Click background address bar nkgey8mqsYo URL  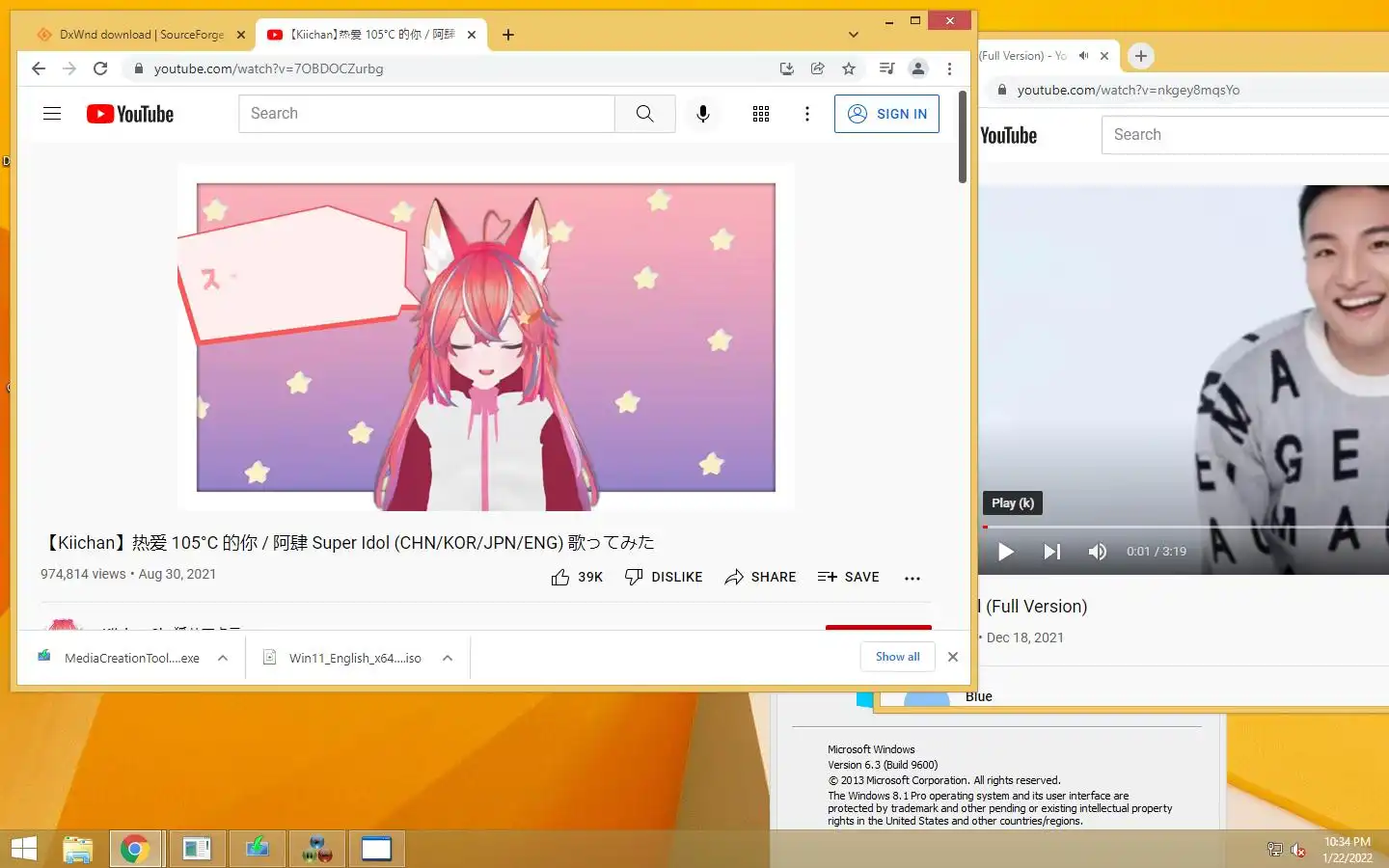point(1128,90)
